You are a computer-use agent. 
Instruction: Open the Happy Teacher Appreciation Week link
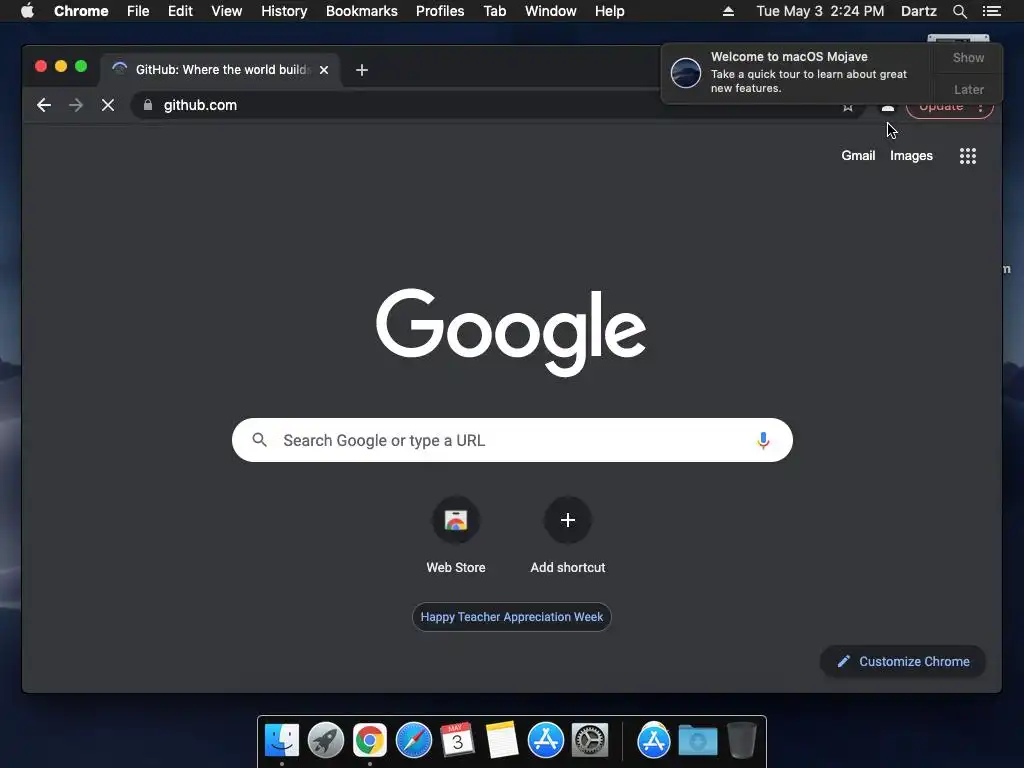tap(511, 617)
